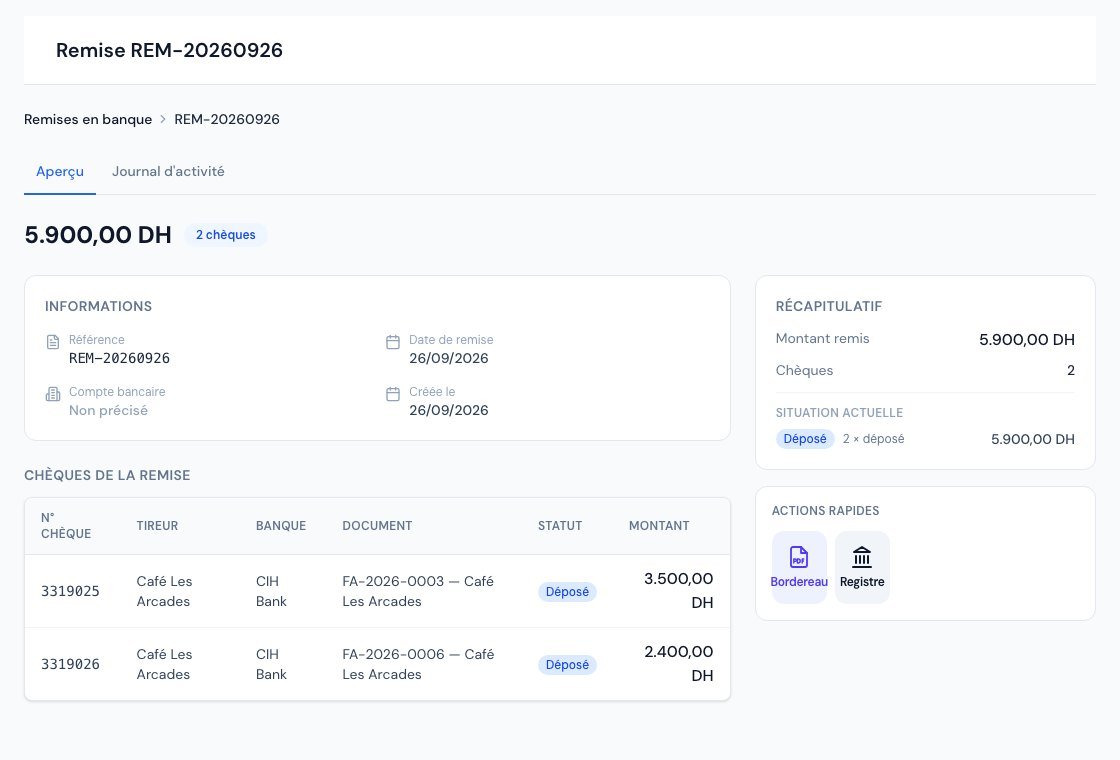Click the building icon beside Compte bancaire

(x=53, y=394)
